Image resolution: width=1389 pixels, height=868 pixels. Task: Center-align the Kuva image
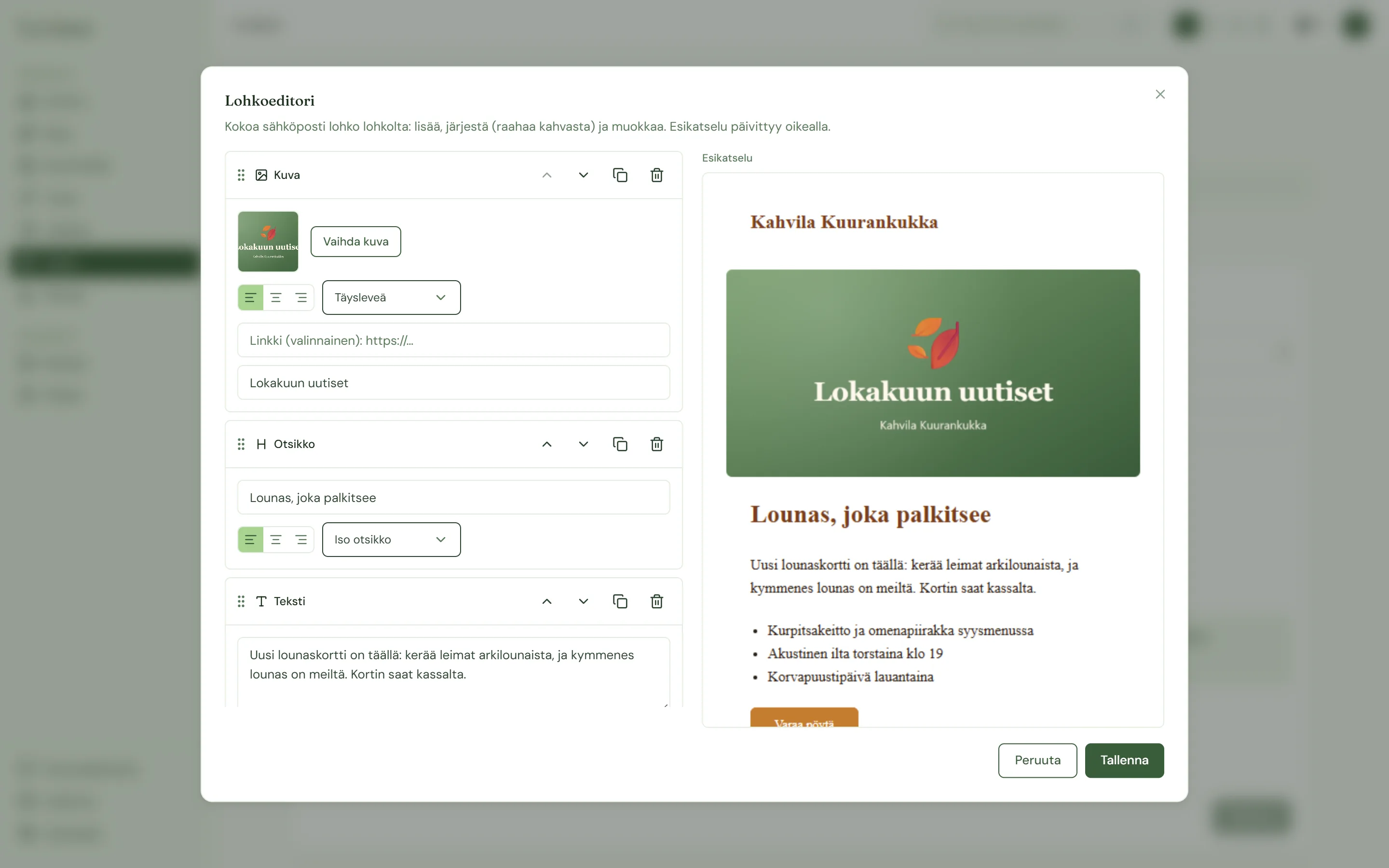pyautogui.click(x=275, y=298)
